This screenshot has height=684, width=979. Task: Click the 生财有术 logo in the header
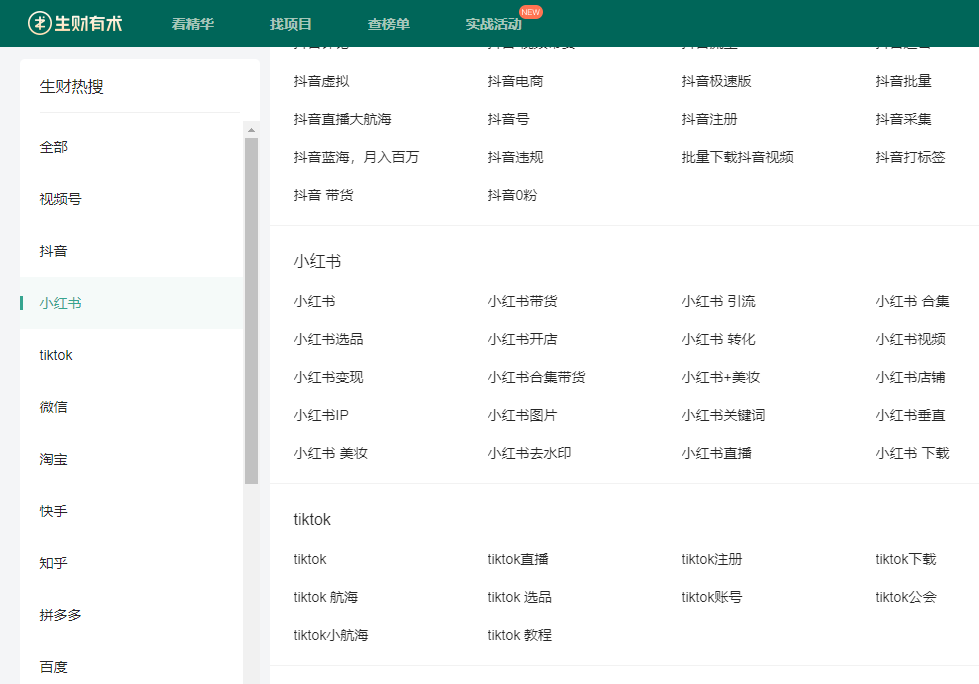pyautogui.click(x=75, y=24)
